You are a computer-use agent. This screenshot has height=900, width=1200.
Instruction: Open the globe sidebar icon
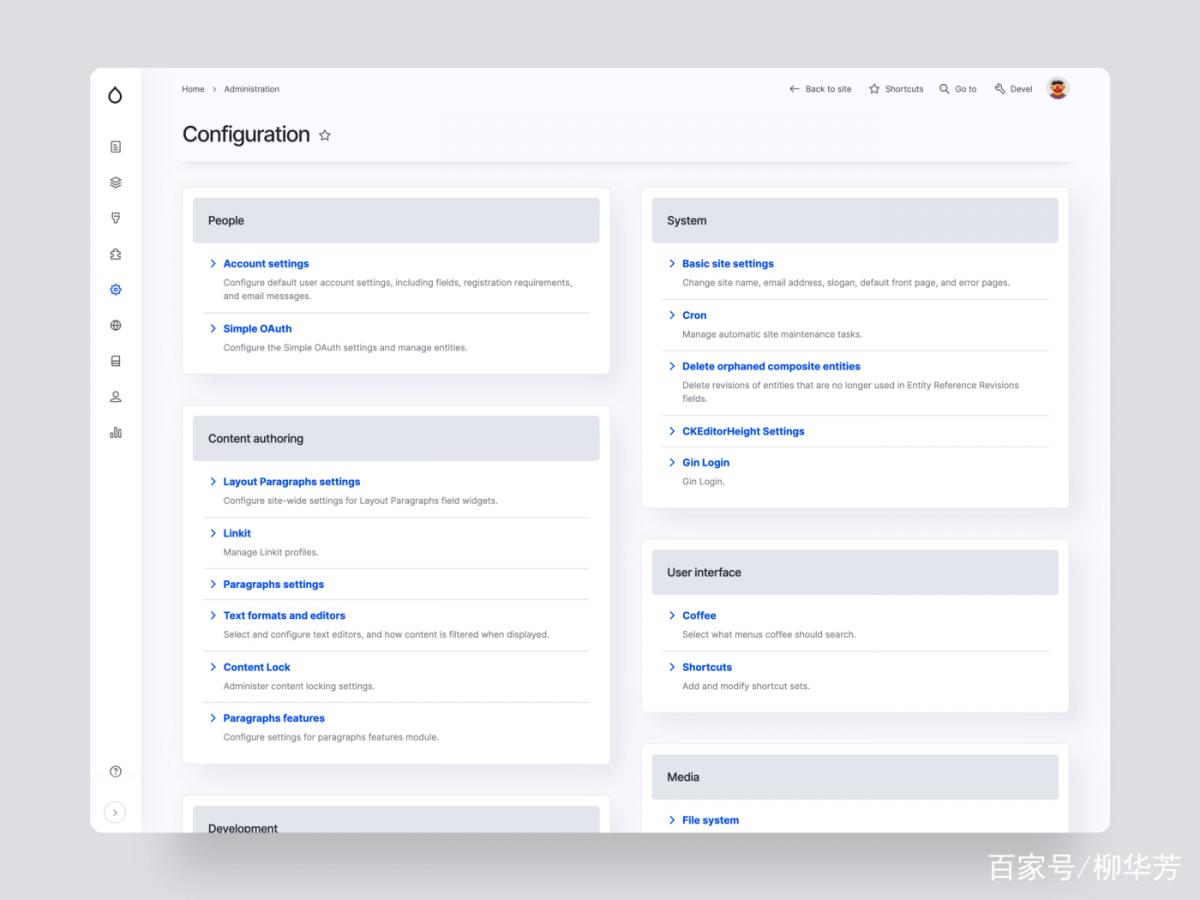(115, 325)
